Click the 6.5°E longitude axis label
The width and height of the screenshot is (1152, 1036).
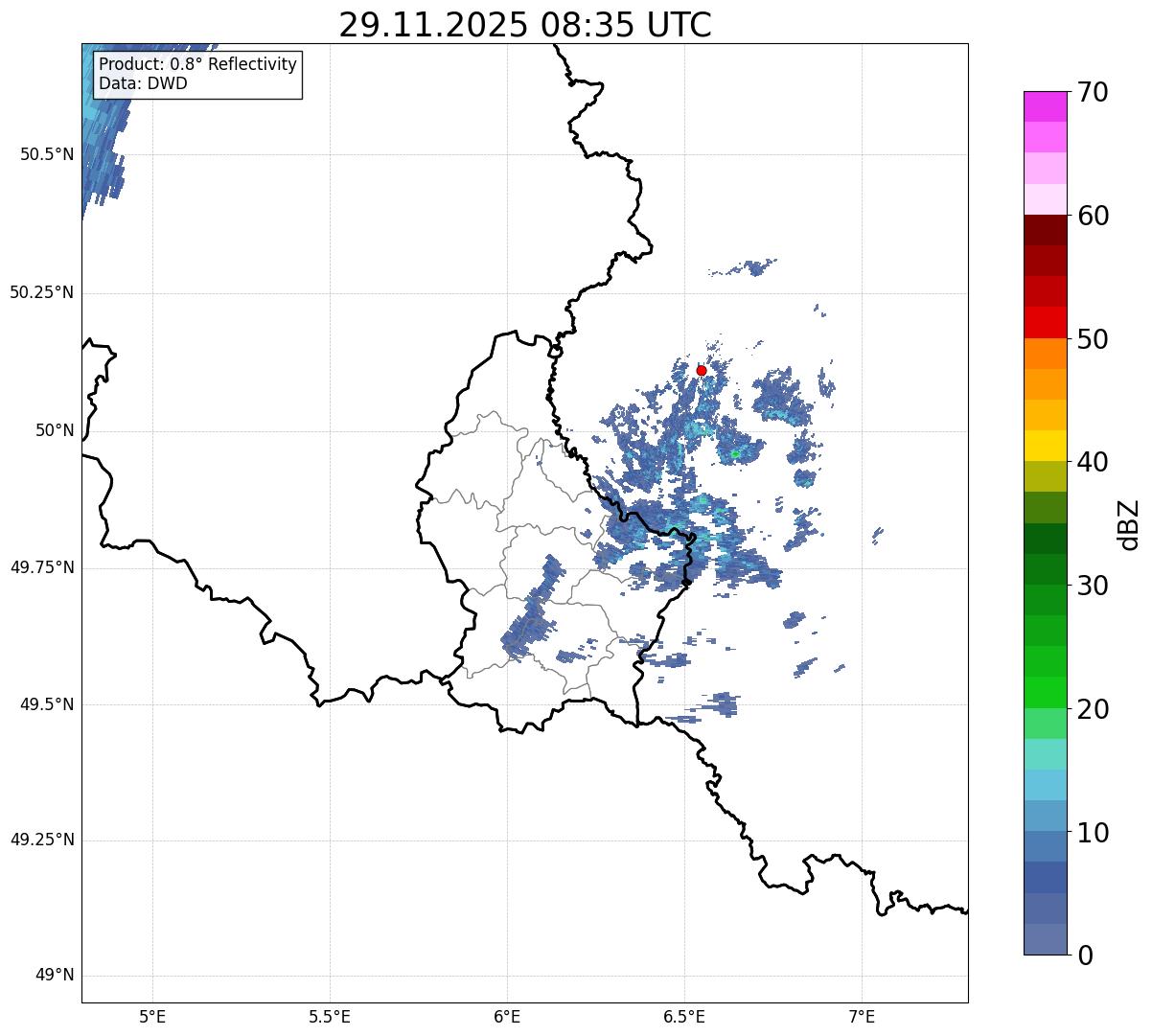[x=684, y=1016]
